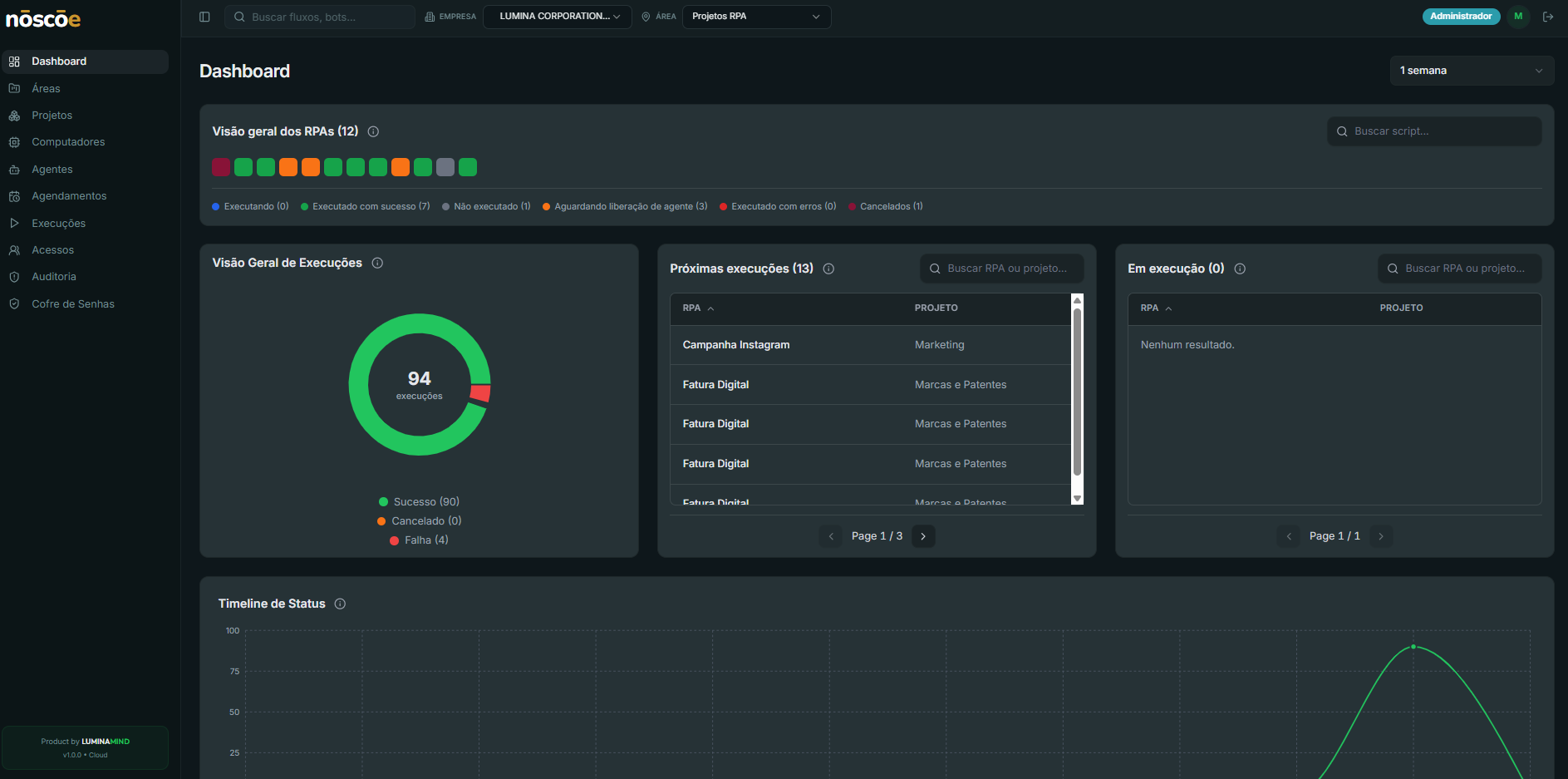Sort Próximas execuções by RPA column
This screenshot has width=1568, height=779.
pos(698,308)
